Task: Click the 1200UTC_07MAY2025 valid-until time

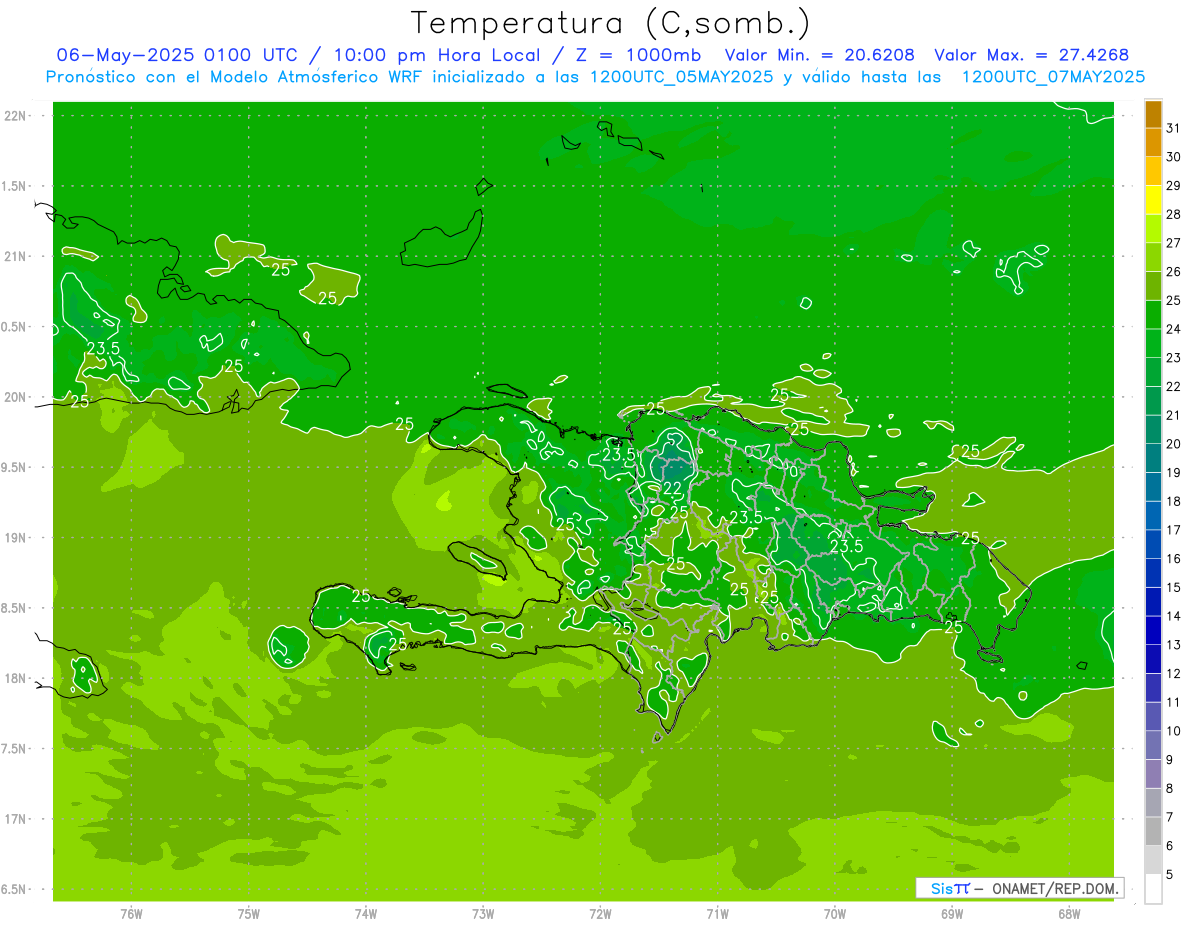Action: click(1053, 76)
